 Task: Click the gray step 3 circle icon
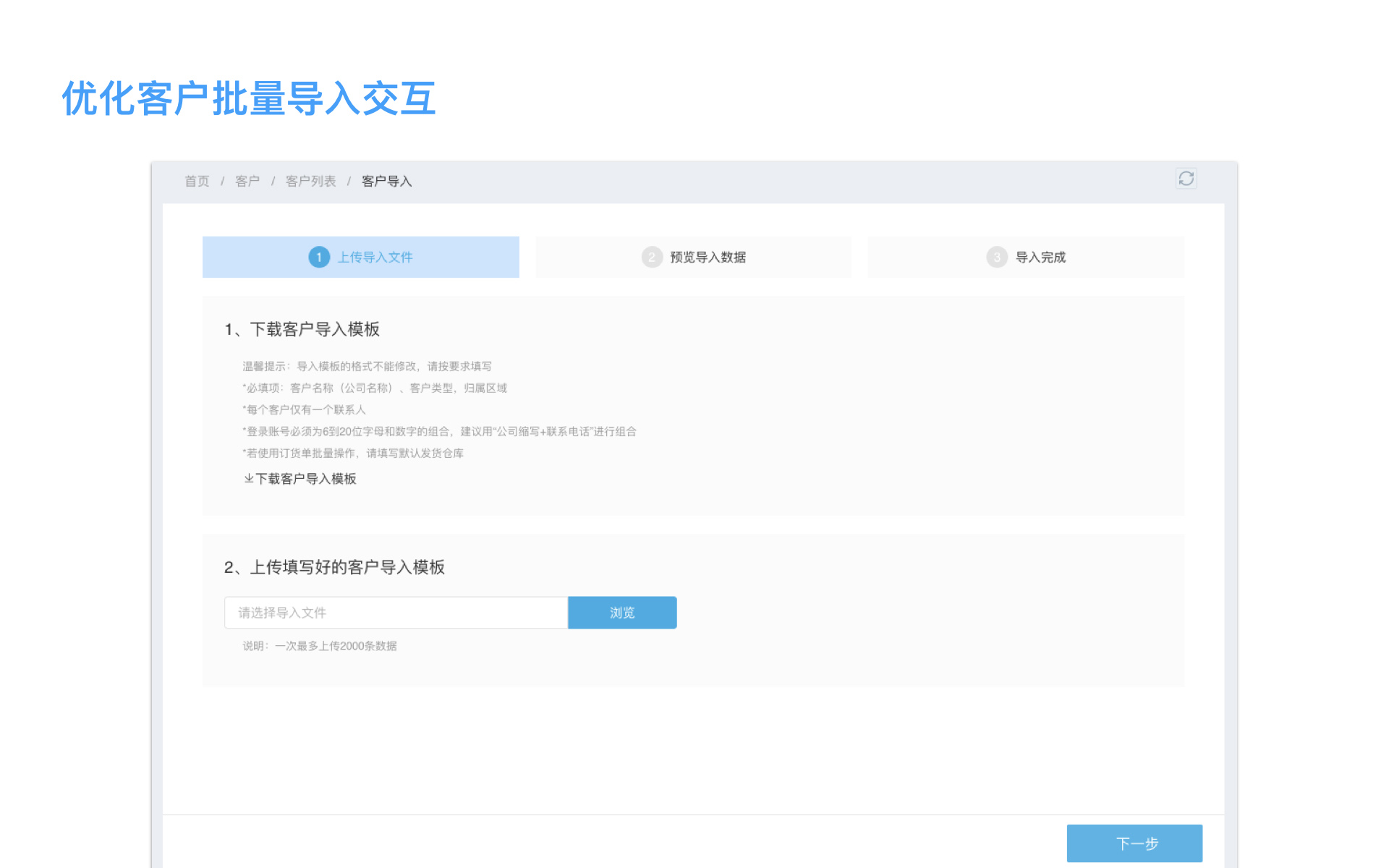tap(997, 257)
